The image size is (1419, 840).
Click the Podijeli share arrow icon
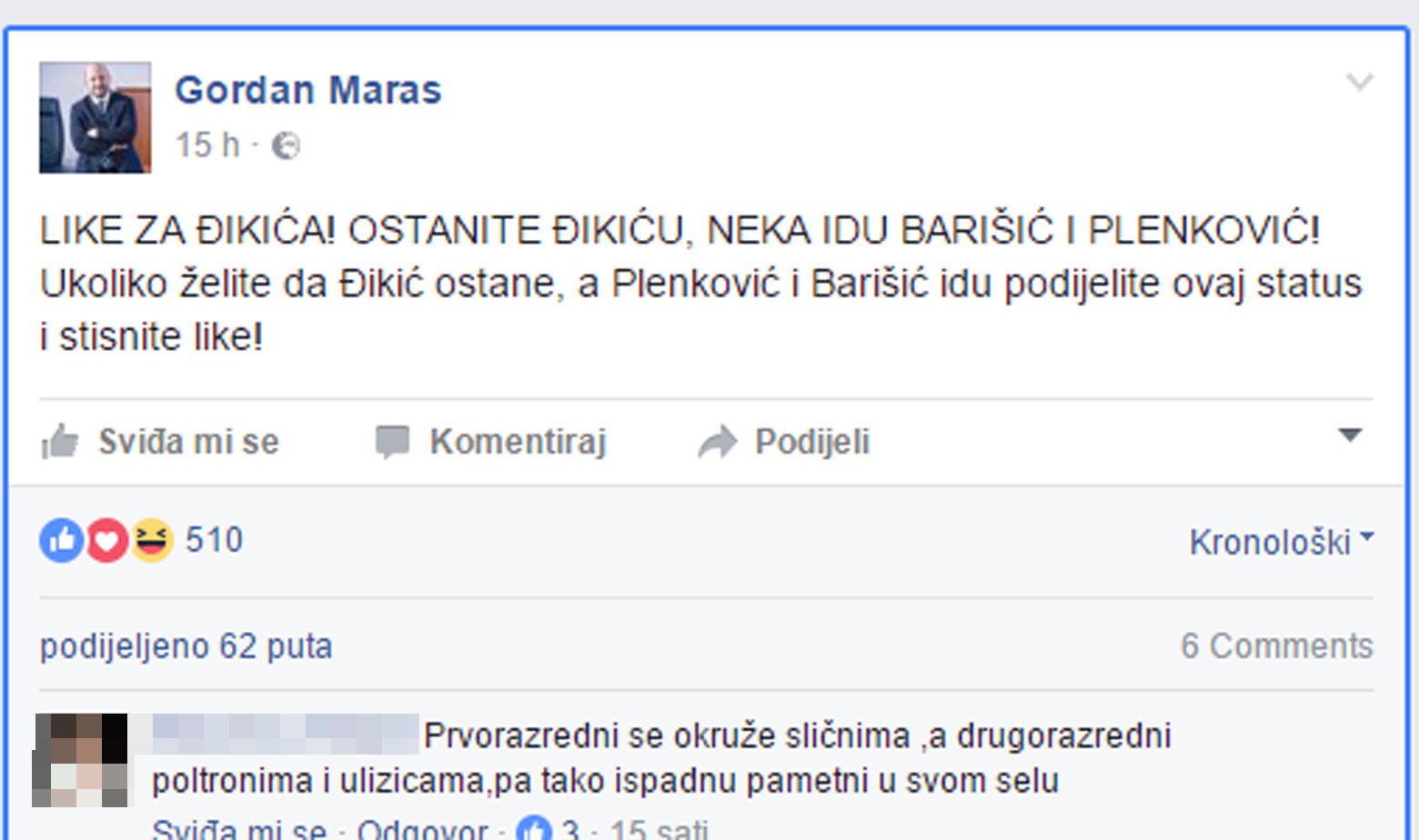click(718, 441)
